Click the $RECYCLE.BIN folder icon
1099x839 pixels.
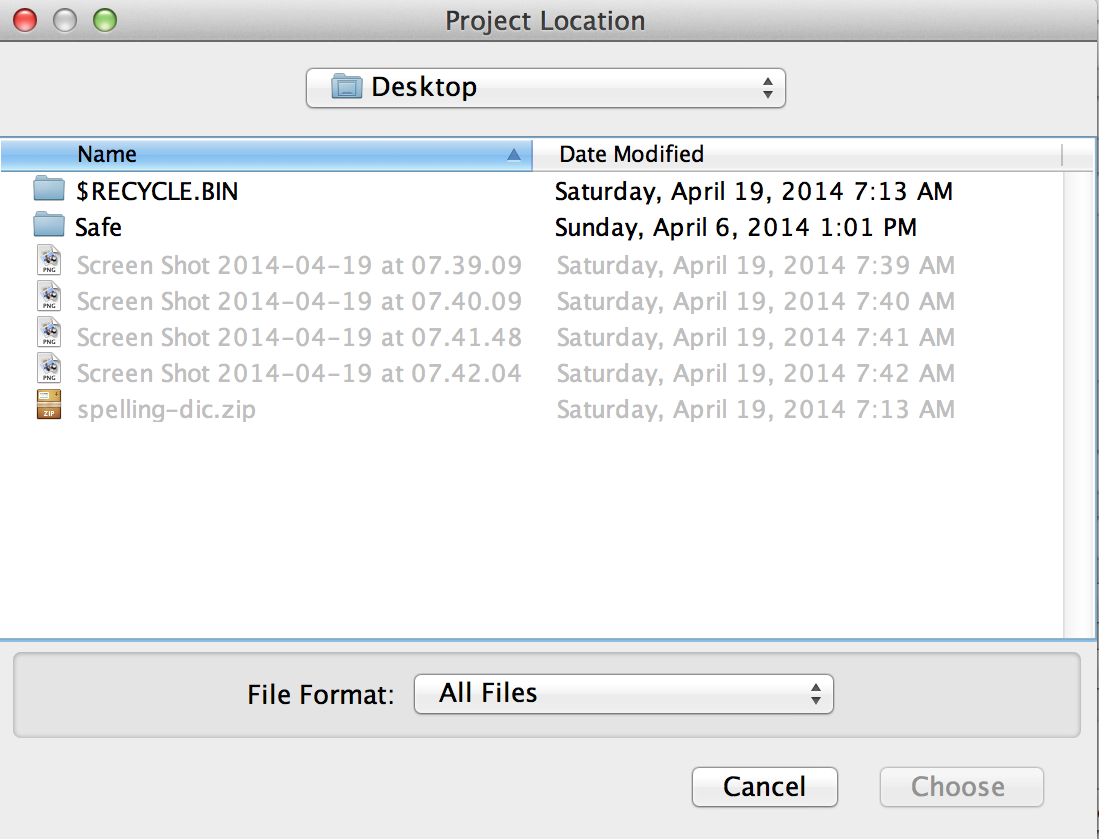[x=49, y=190]
